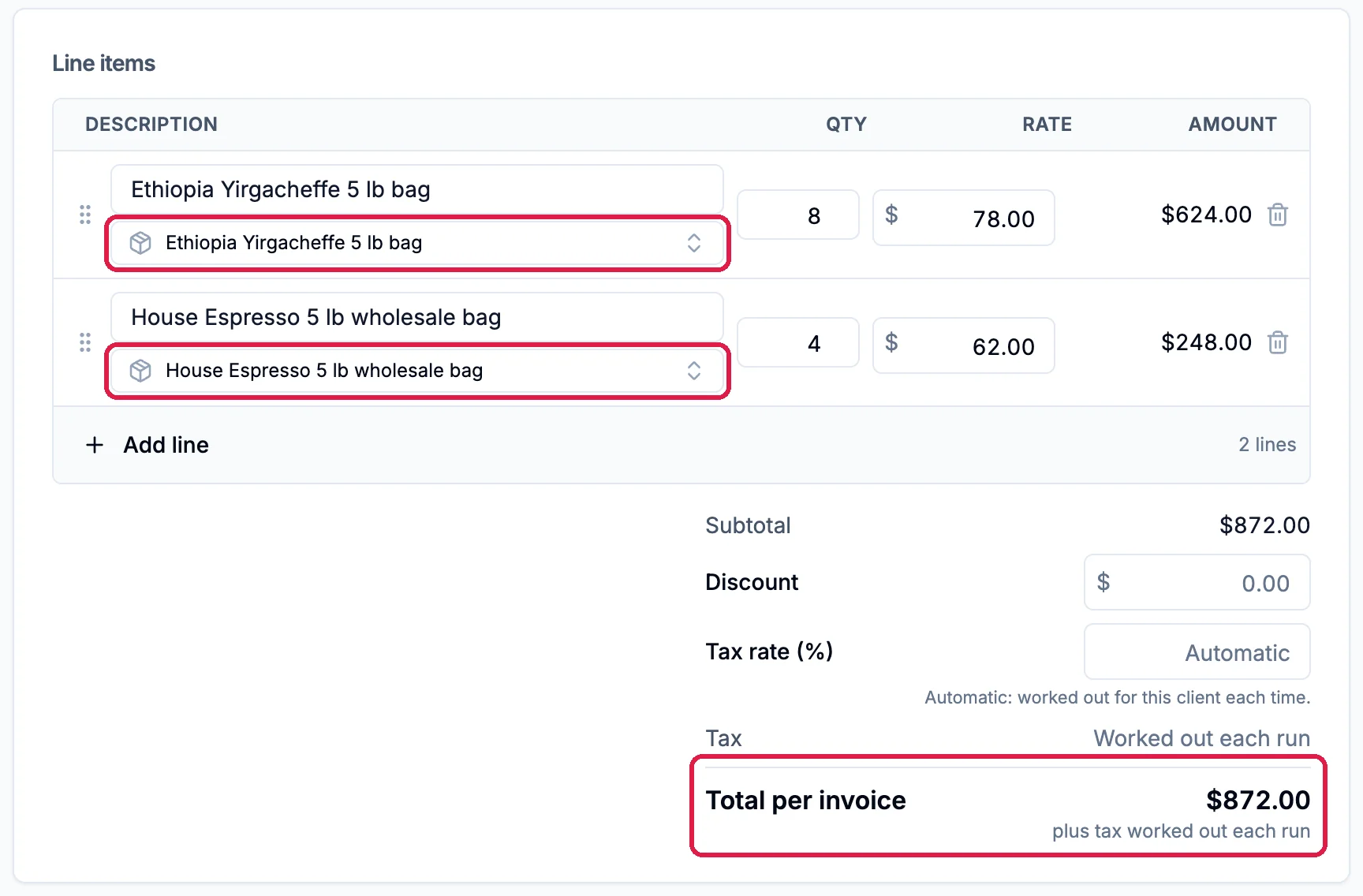The width and height of the screenshot is (1363, 896).
Task: Click the quantity field showing 8
Action: coord(798,215)
